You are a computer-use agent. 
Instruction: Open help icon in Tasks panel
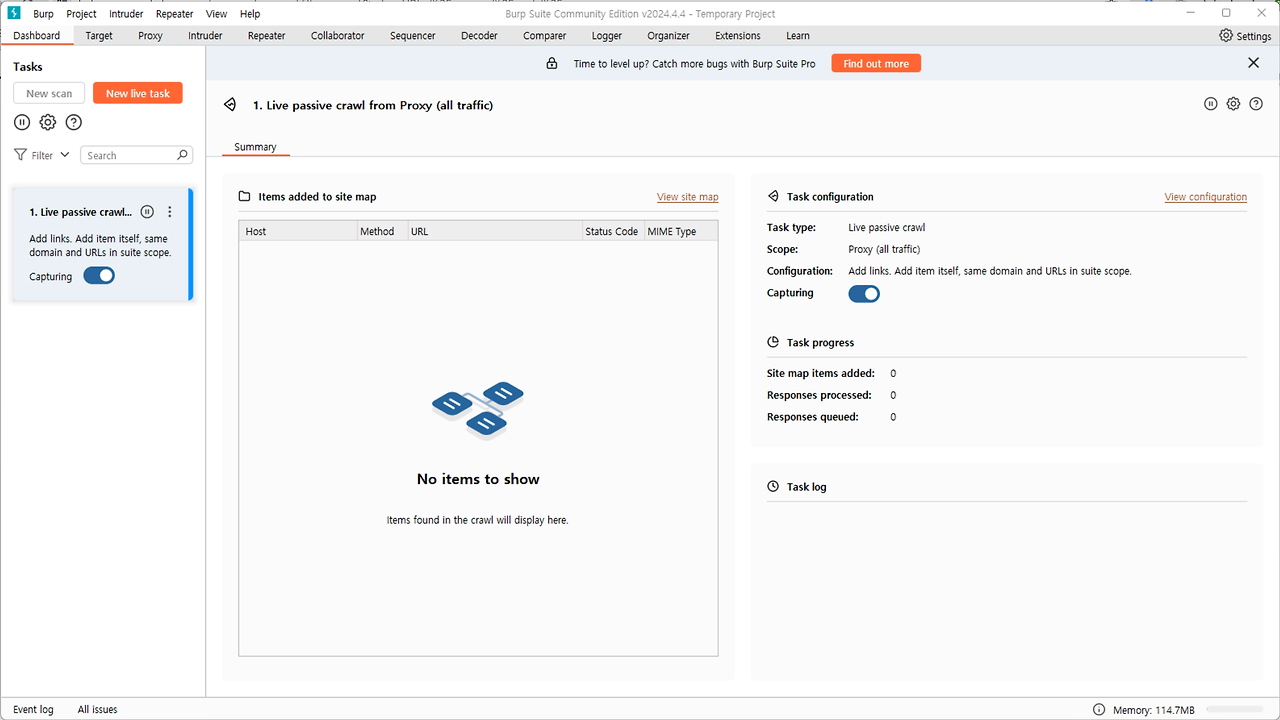pyautogui.click(x=73, y=123)
